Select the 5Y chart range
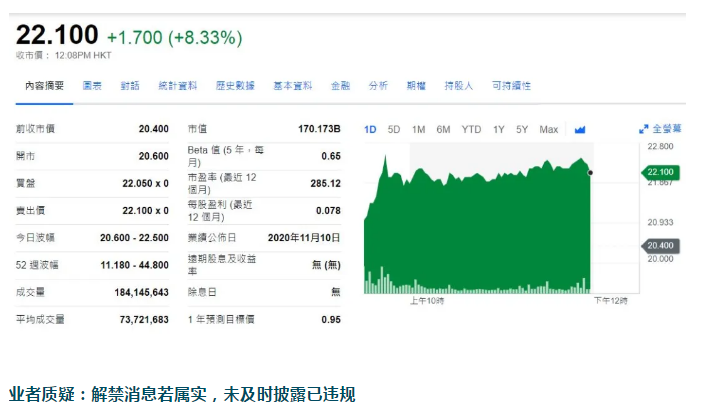The width and height of the screenshot is (701, 411). [x=522, y=130]
